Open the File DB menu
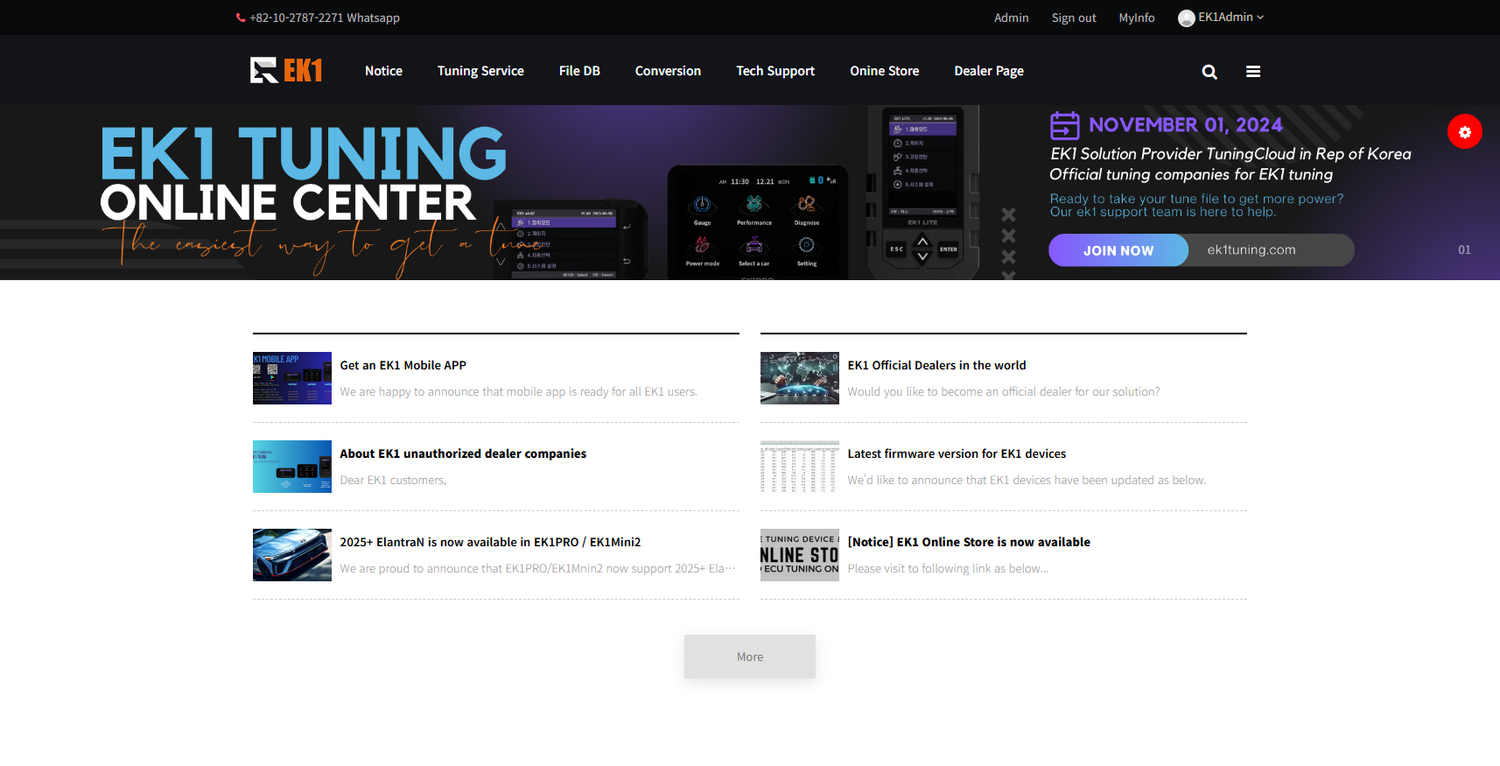The image size is (1500, 766). pos(579,71)
